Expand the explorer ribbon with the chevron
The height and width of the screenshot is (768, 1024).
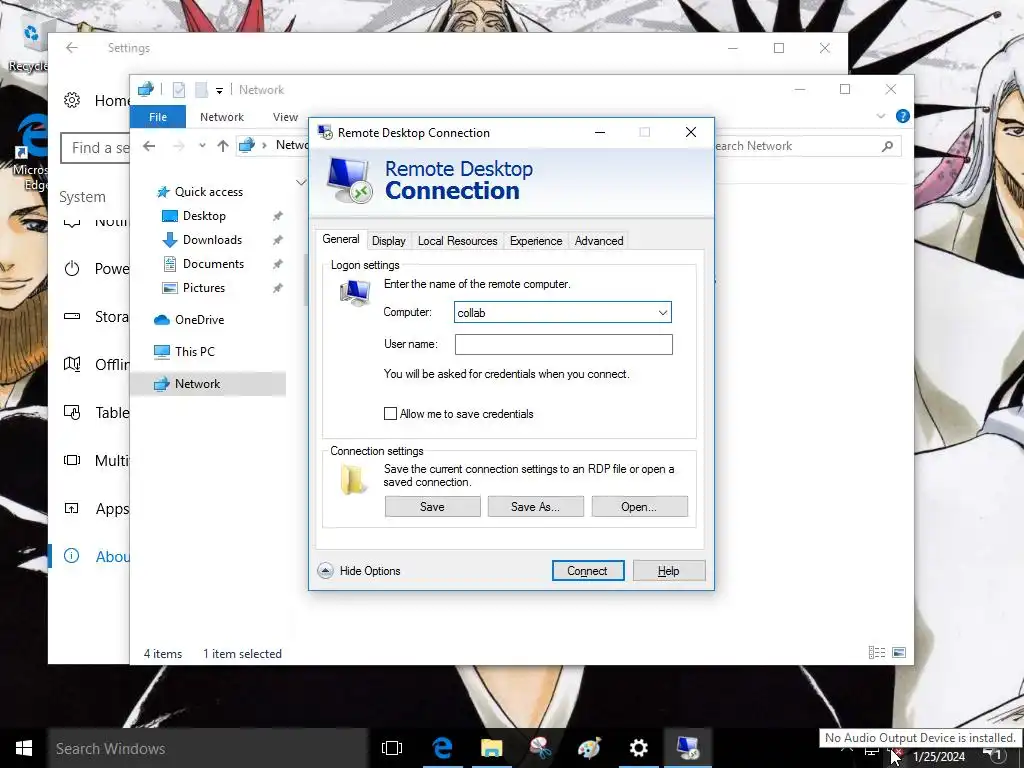[x=880, y=116]
